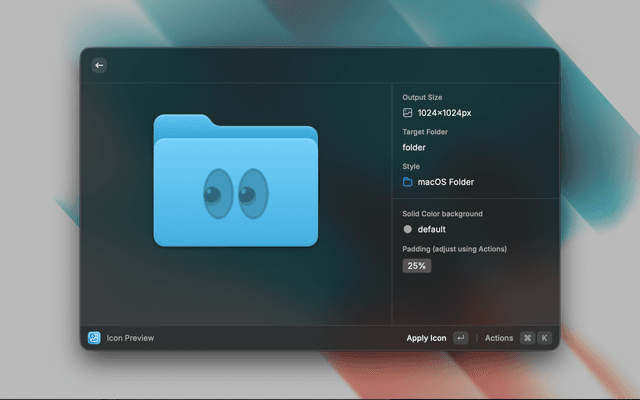
Task: Click the folder icon beside macOS Folder
Action: [x=408, y=182]
